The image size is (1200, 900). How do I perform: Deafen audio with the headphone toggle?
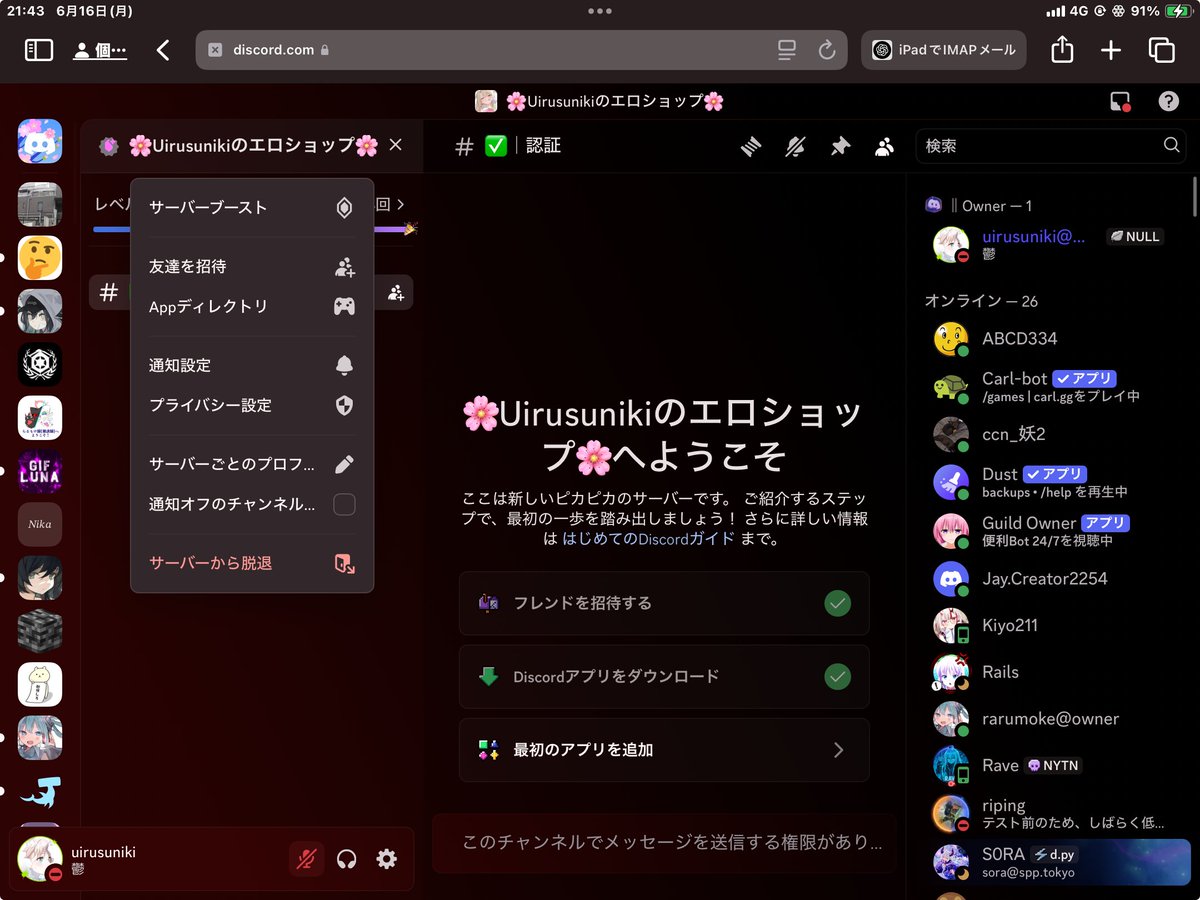347,859
